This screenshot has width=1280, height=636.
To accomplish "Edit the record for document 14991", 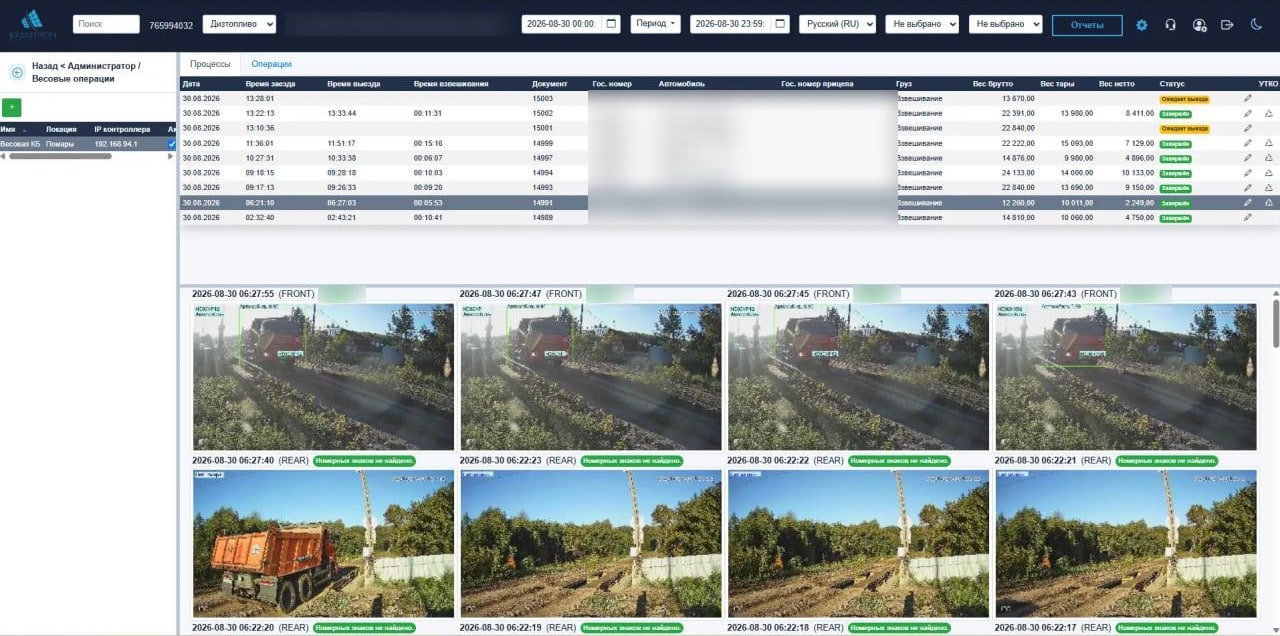I will [1247, 202].
